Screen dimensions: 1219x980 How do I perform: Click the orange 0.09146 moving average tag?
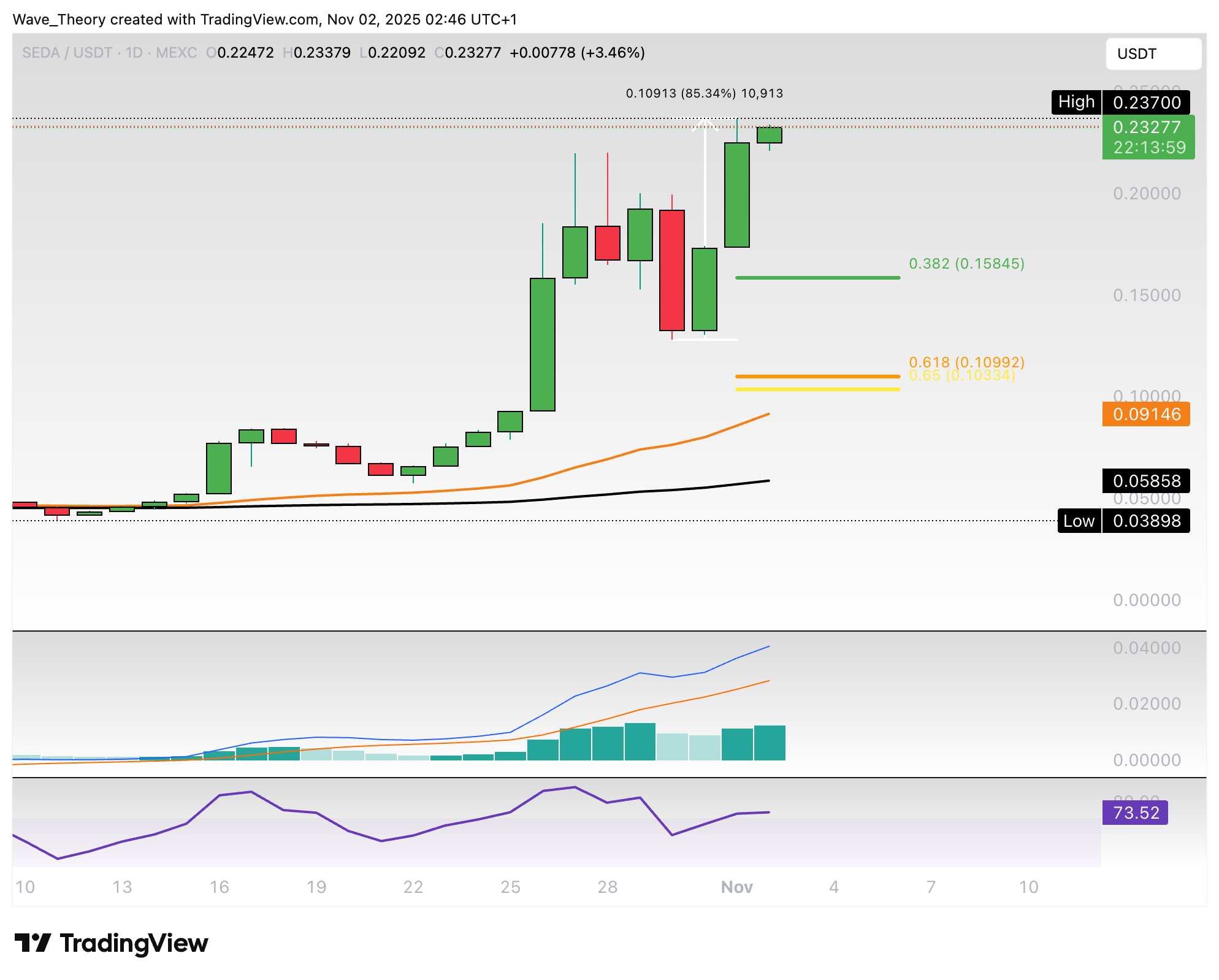tap(1145, 414)
